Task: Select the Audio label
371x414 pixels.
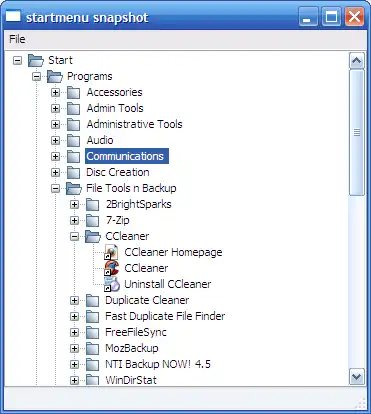Action: (100, 140)
